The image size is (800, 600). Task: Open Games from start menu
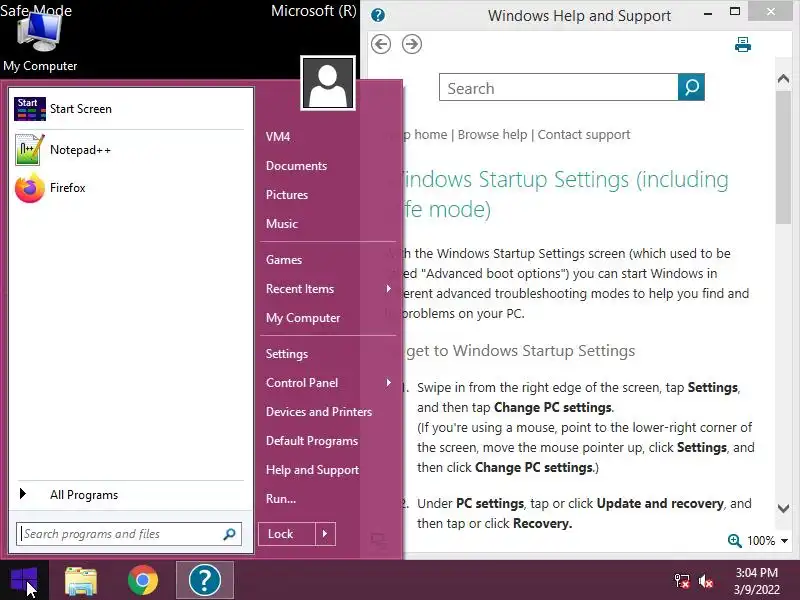(x=284, y=260)
